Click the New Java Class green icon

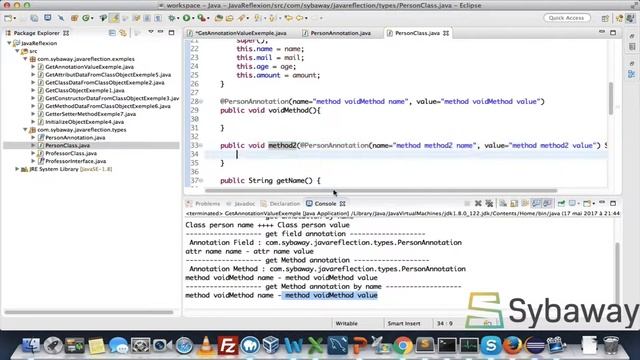[x=86, y=18]
